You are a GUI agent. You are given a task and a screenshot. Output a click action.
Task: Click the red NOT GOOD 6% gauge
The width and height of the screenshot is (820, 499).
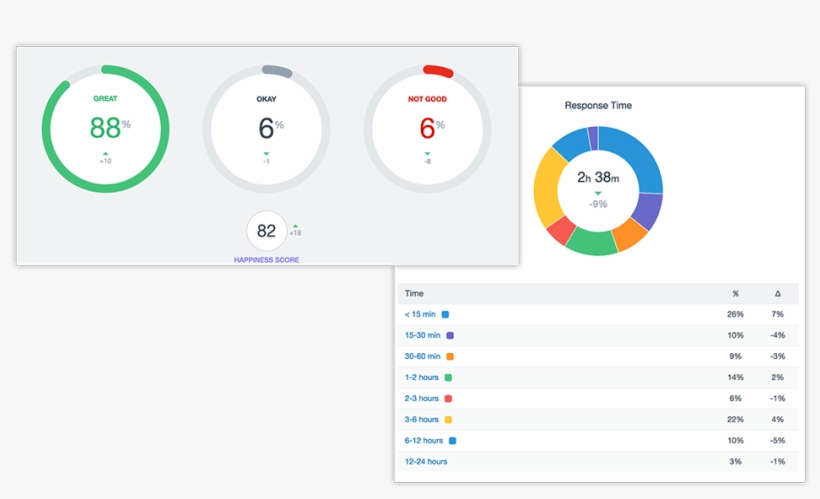(427, 129)
